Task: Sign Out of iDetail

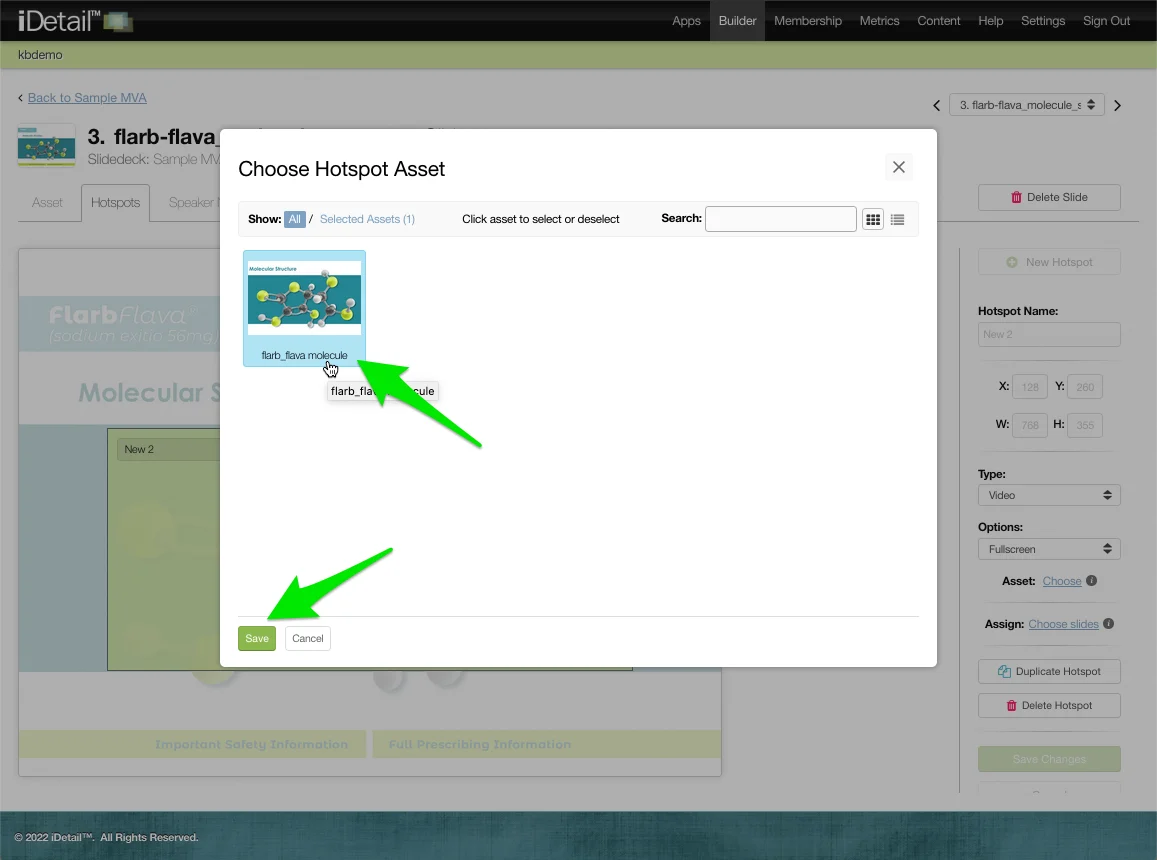Action: coord(1106,21)
